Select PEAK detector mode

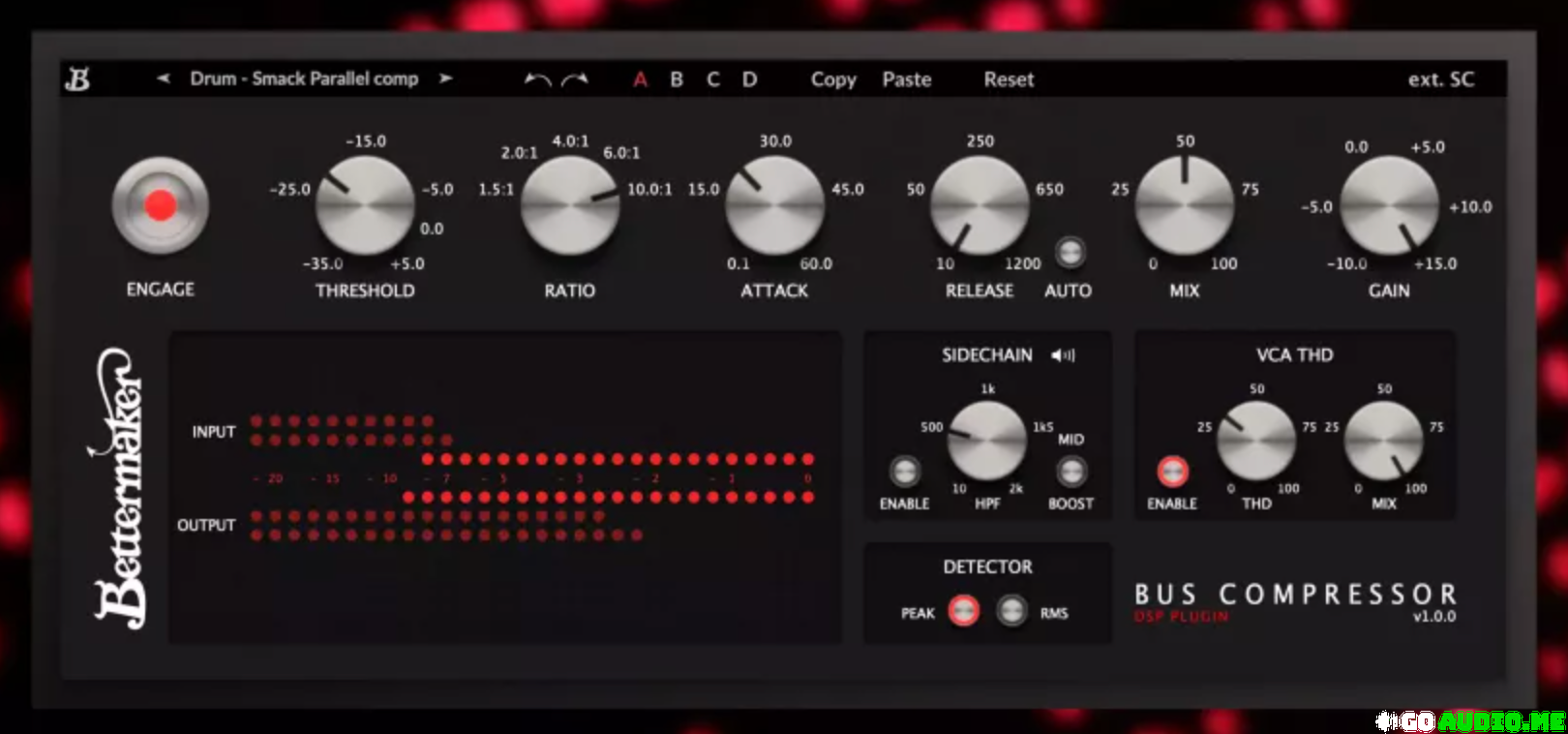pos(963,610)
